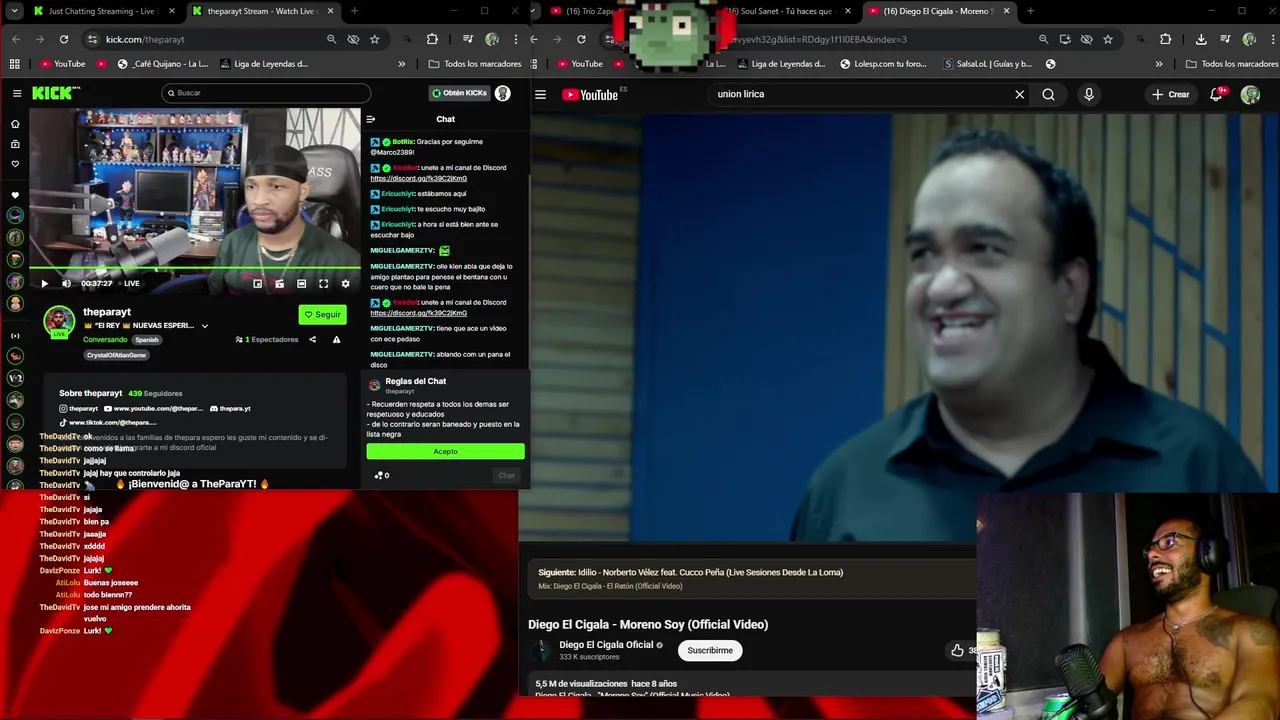Close the Diego El Cigala tab
1280x720 pixels.
[x=1006, y=11]
